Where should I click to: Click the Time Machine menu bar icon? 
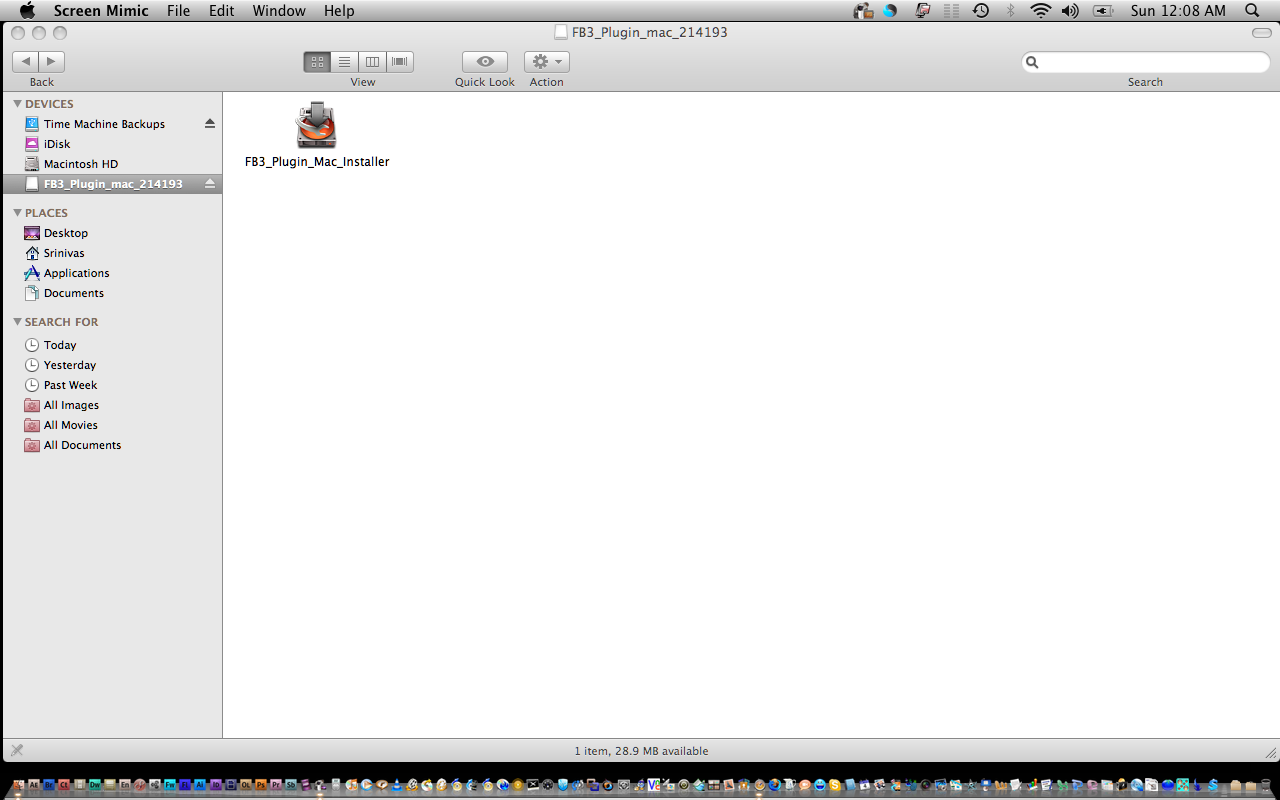[981, 11]
